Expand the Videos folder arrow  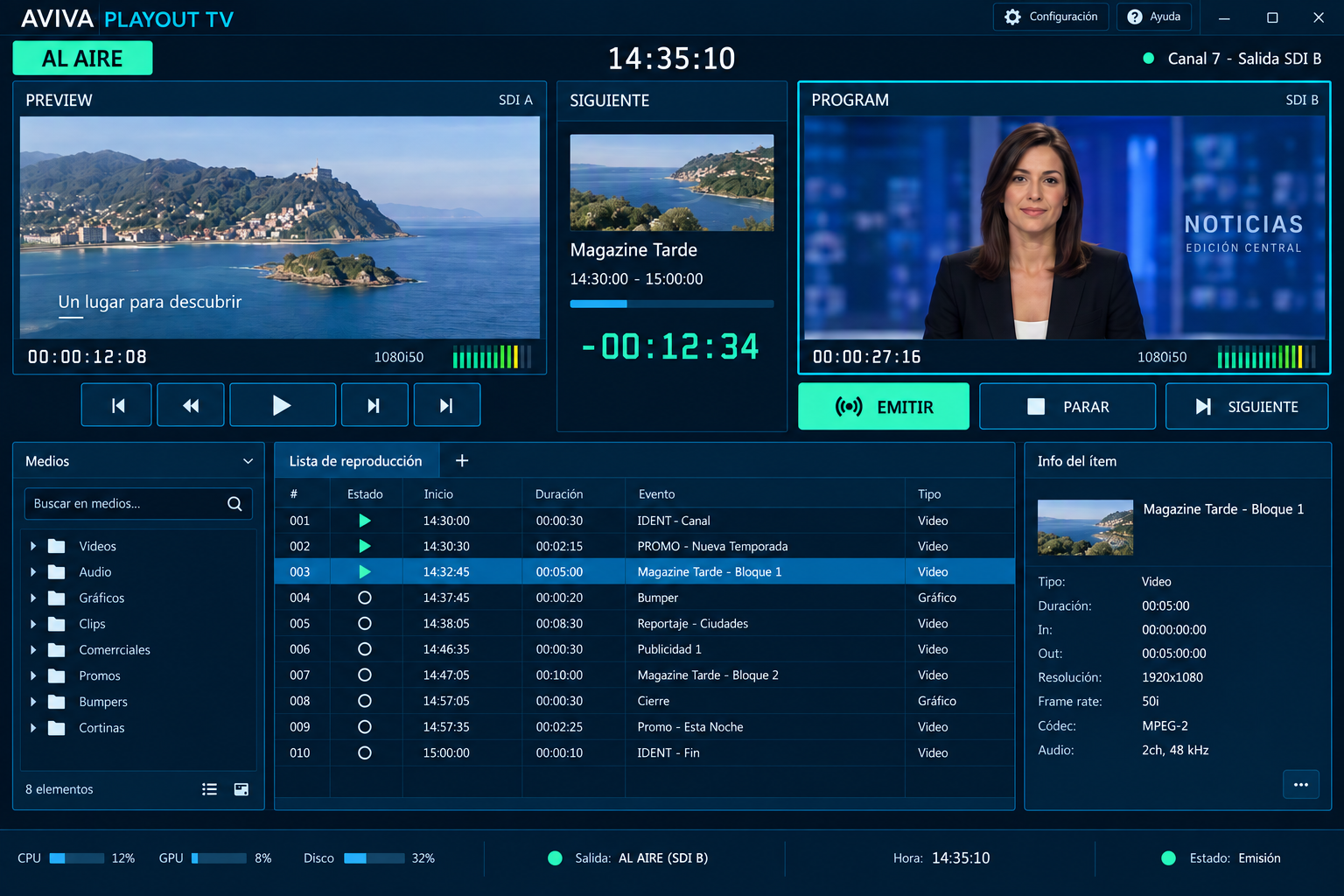(33, 546)
